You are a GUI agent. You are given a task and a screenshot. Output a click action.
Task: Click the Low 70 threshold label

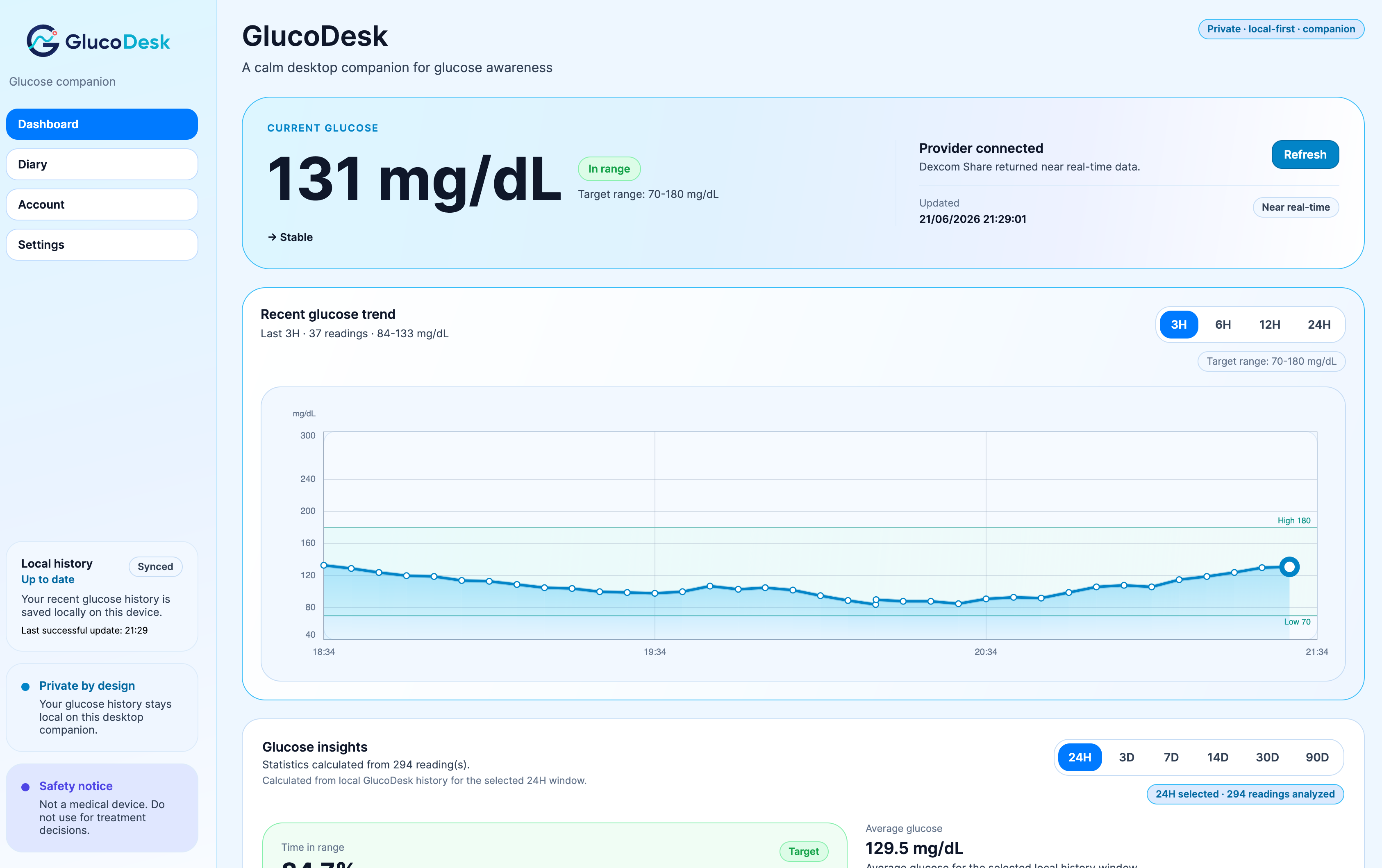point(1297,622)
